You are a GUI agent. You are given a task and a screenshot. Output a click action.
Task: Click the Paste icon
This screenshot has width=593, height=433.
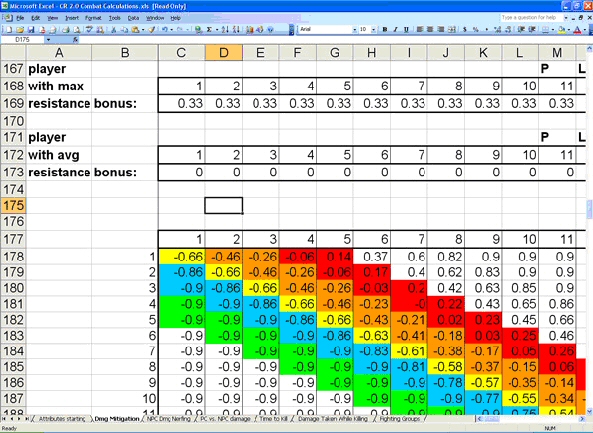(135, 29)
